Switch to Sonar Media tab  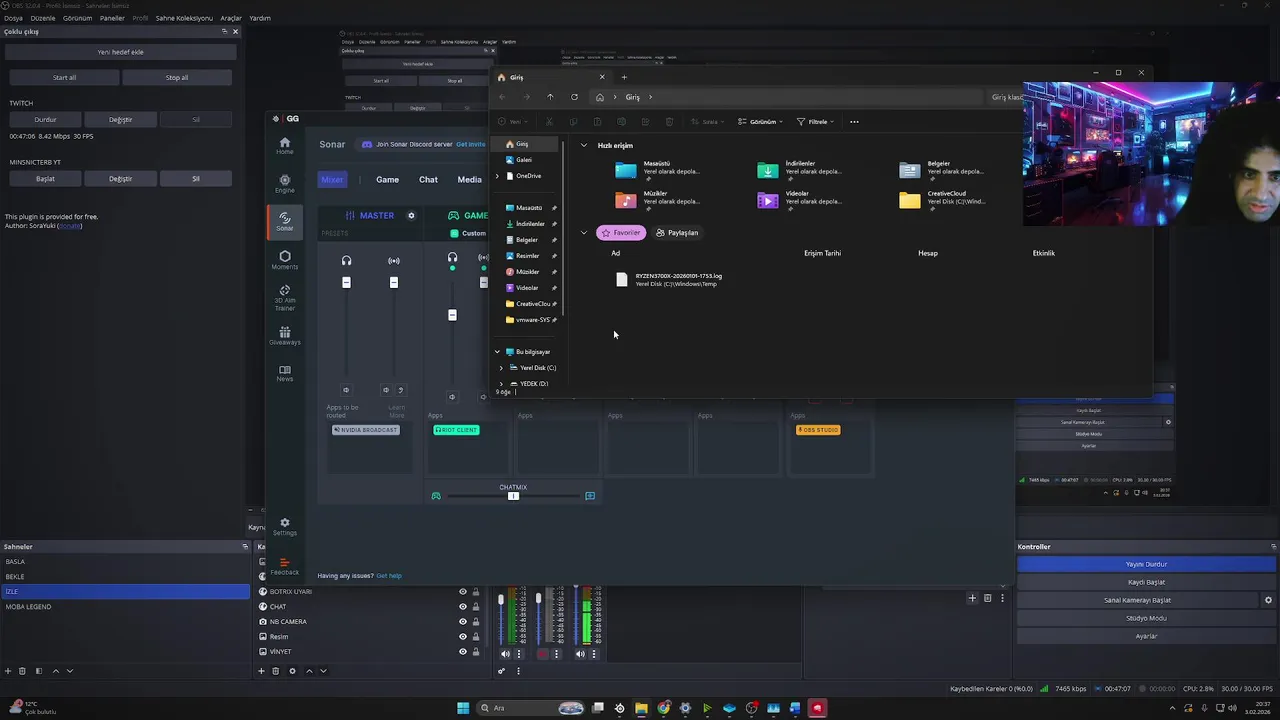470,180
